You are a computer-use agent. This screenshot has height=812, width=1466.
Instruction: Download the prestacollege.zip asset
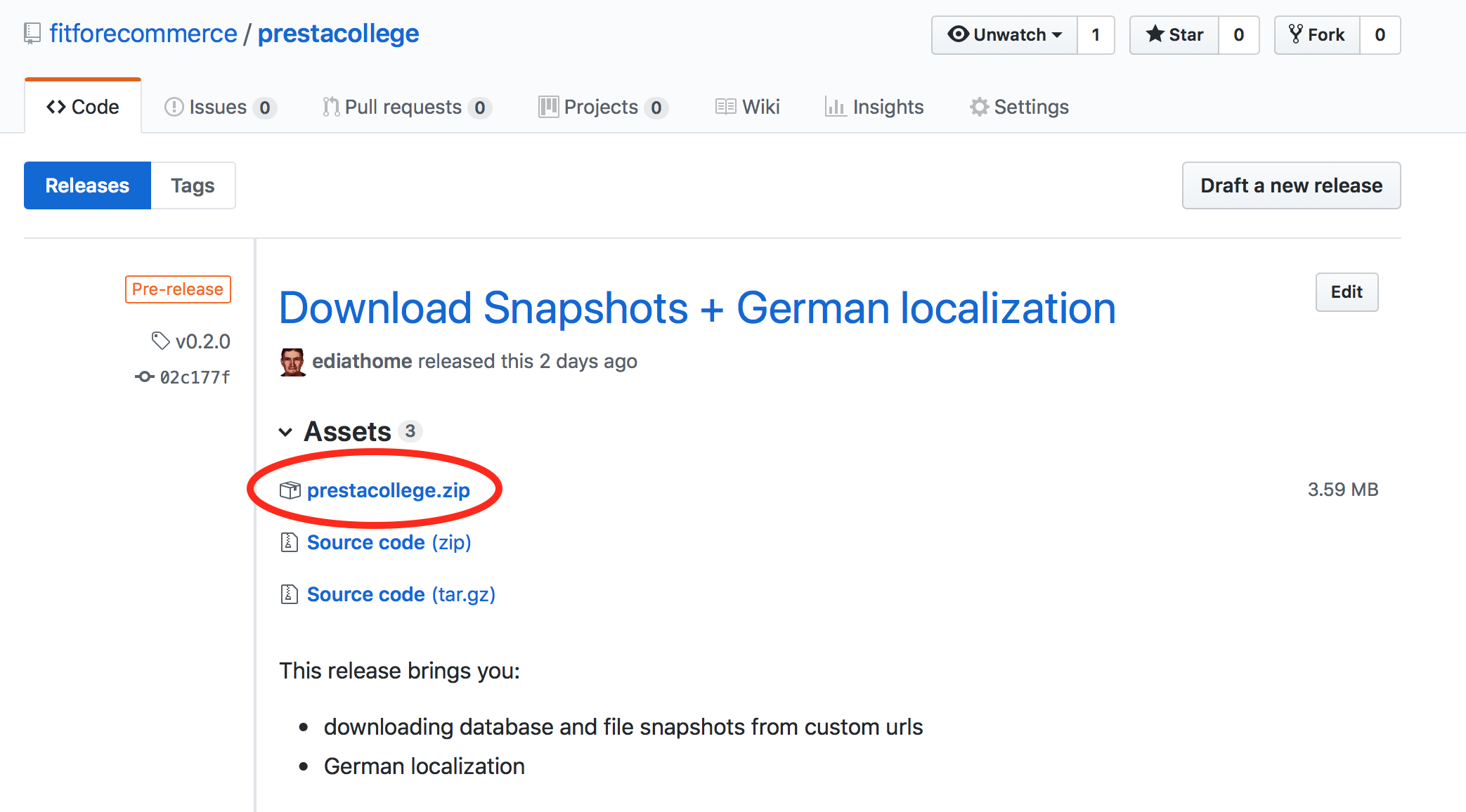(389, 490)
